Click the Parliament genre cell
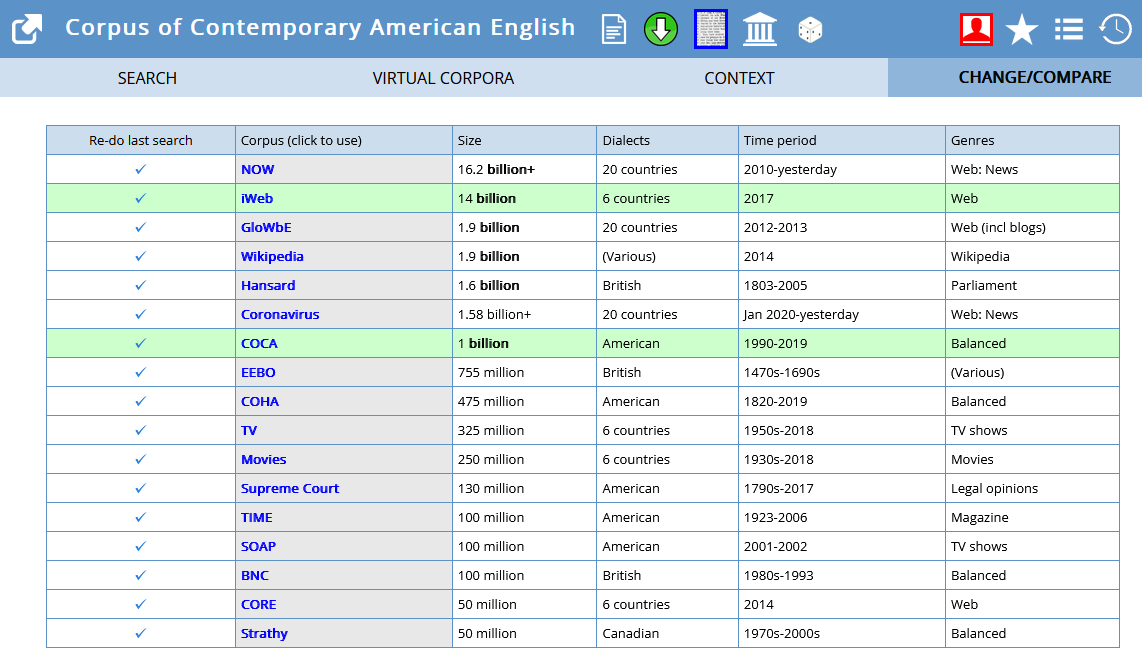 1032,286
